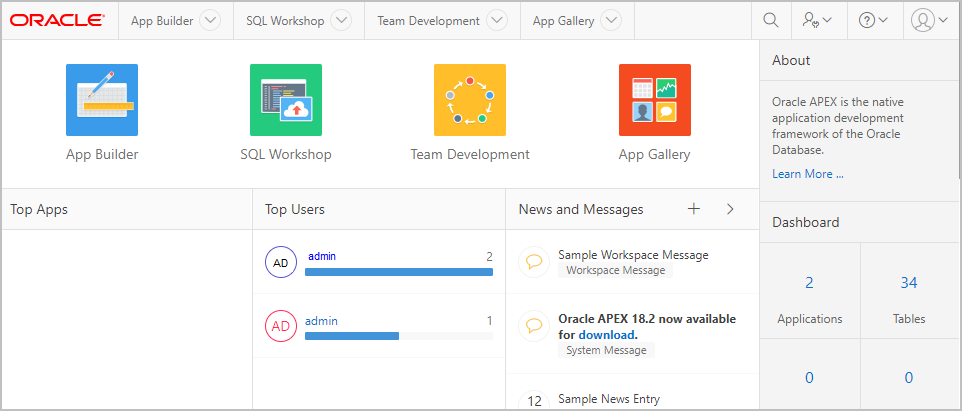Open the account profile menu
Viewport: 962px width, 411px height.
pyautogui.click(x=931, y=20)
